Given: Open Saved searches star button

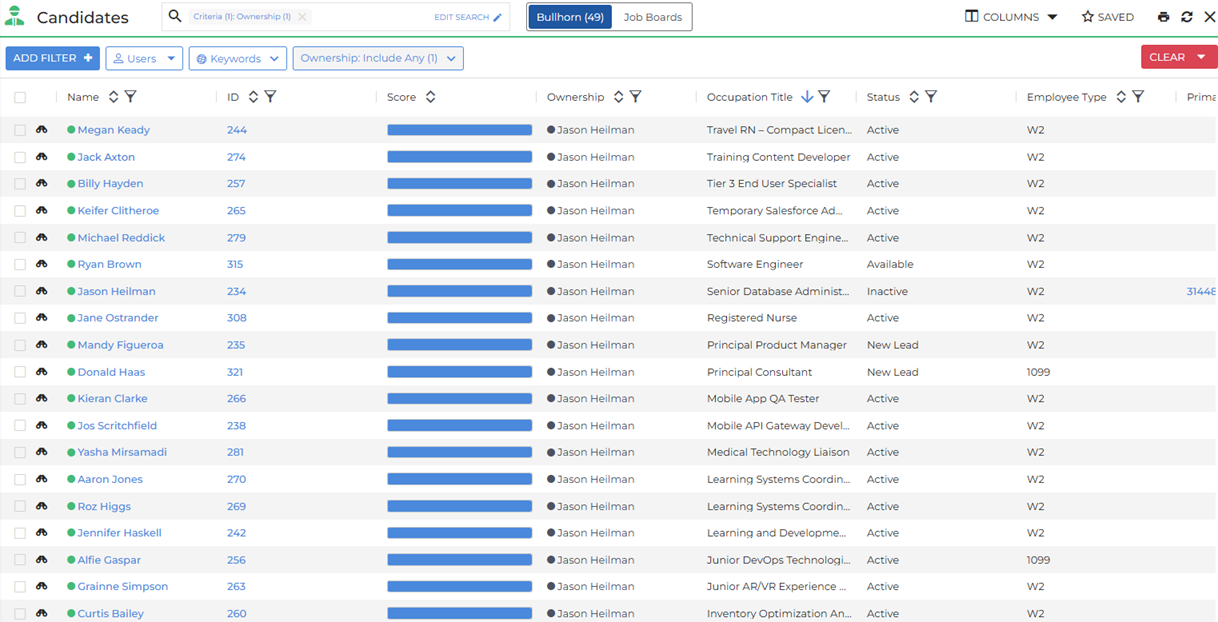Looking at the screenshot, I should [x=1108, y=17].
